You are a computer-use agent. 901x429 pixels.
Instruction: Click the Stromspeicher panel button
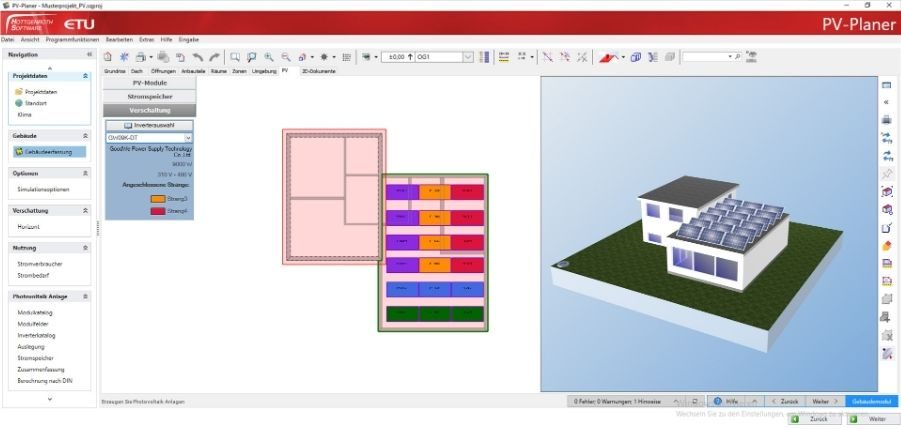click(x=149, y=96)
